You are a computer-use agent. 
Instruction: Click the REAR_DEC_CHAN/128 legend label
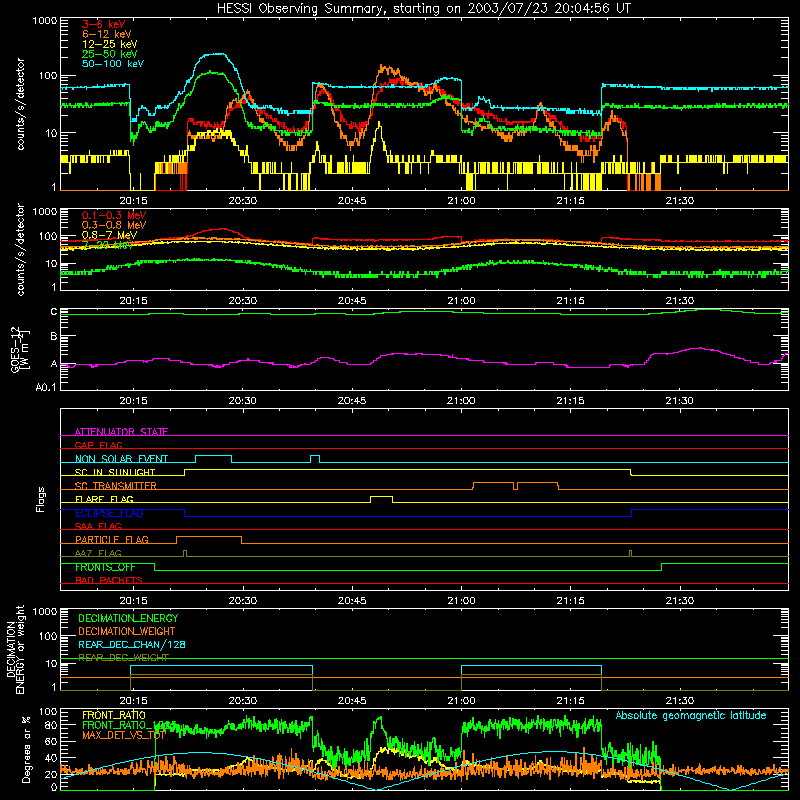click(x=132, y=644)
